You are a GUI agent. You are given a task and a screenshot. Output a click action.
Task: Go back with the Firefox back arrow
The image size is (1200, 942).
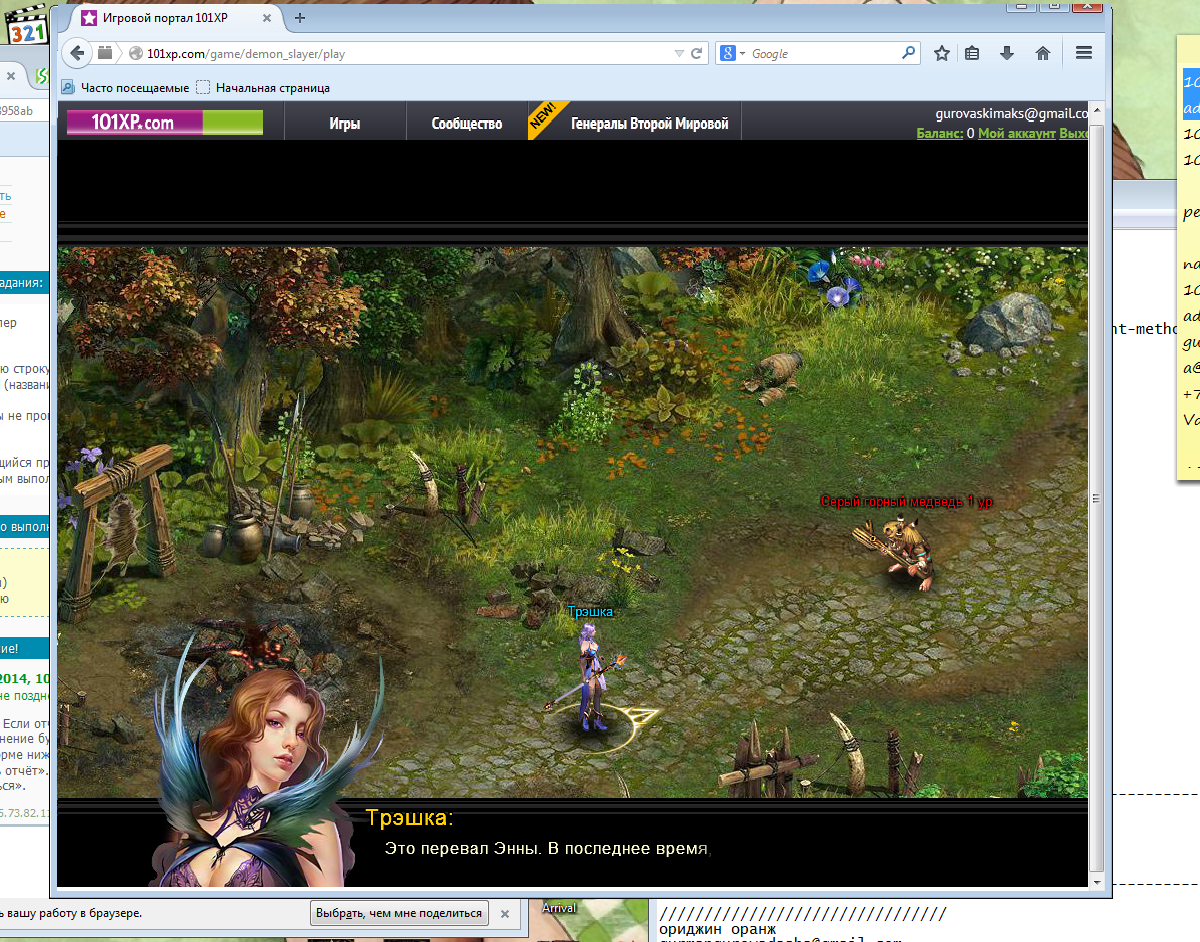point(77,53)
